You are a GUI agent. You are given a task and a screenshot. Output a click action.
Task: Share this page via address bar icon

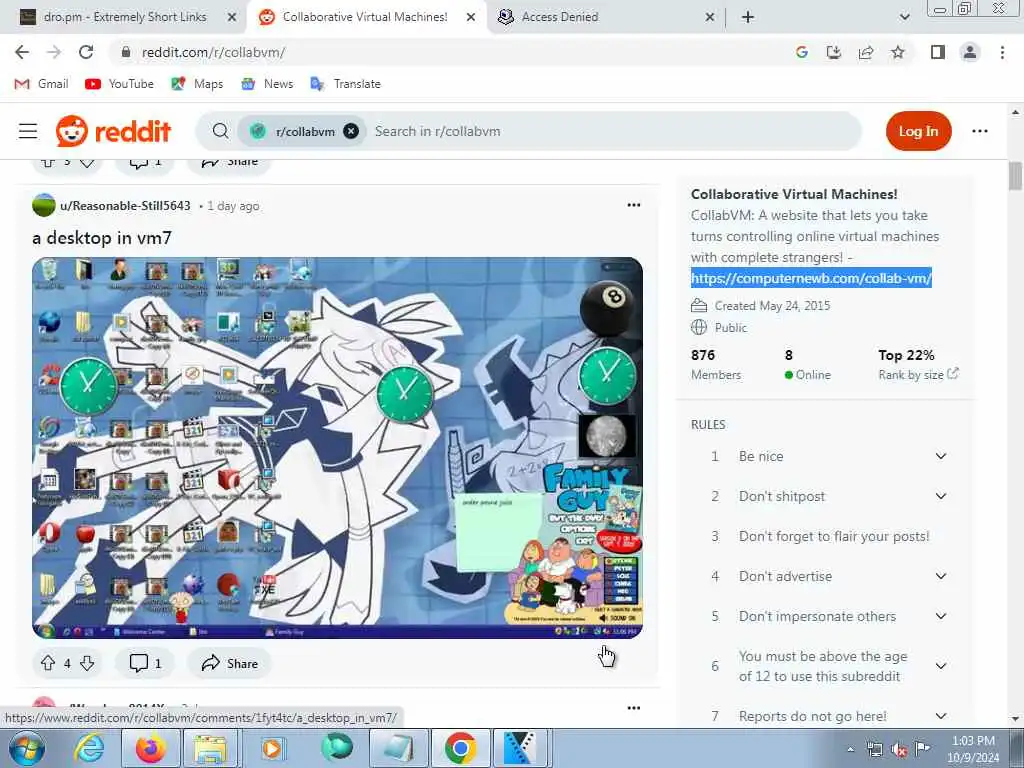866,52
